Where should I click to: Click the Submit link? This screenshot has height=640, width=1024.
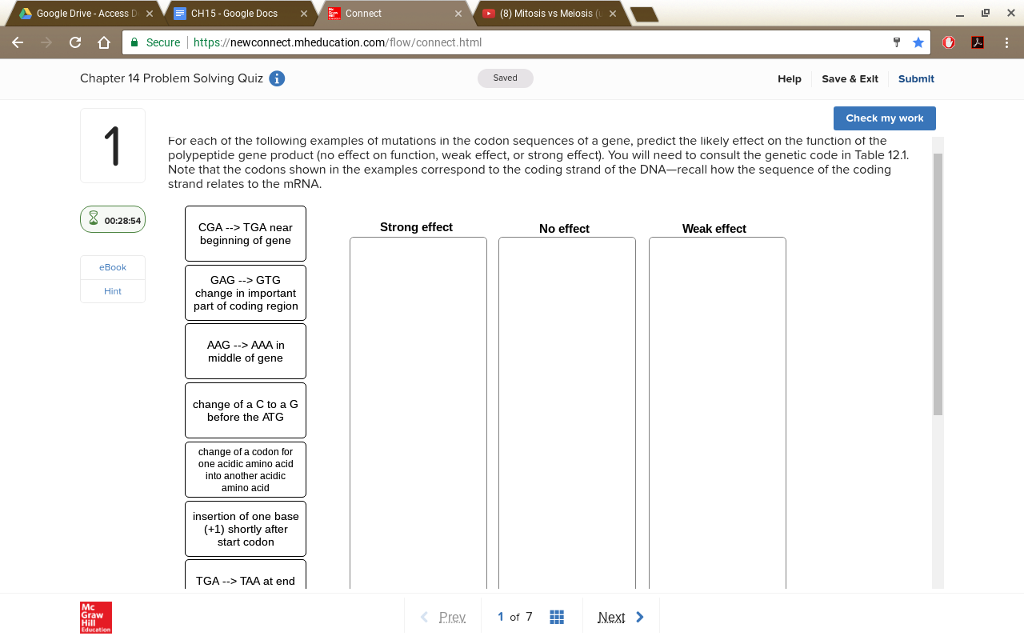916,79
